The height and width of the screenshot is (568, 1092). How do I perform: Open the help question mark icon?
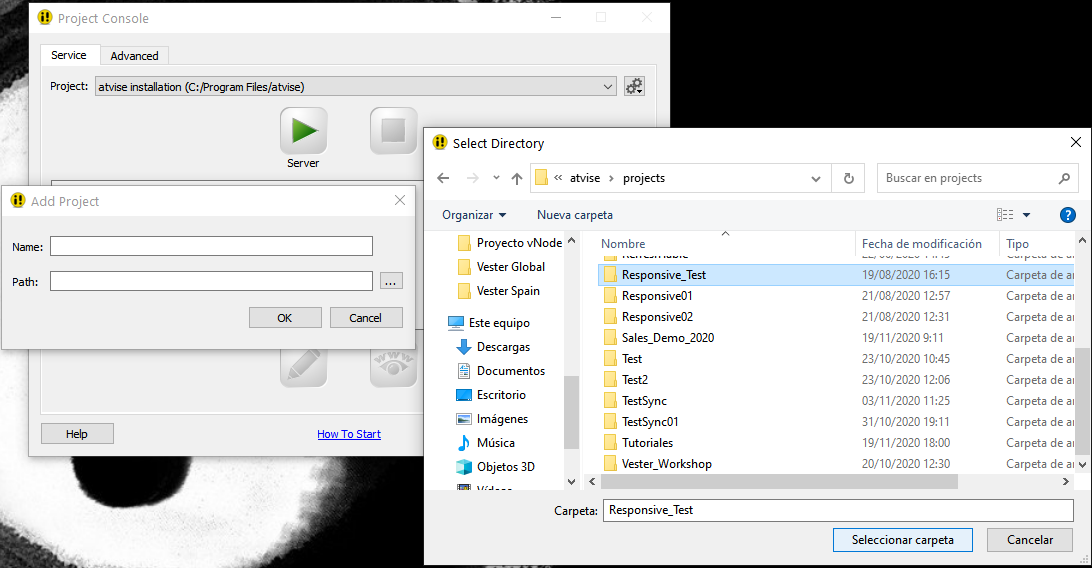pos(1068,215)
